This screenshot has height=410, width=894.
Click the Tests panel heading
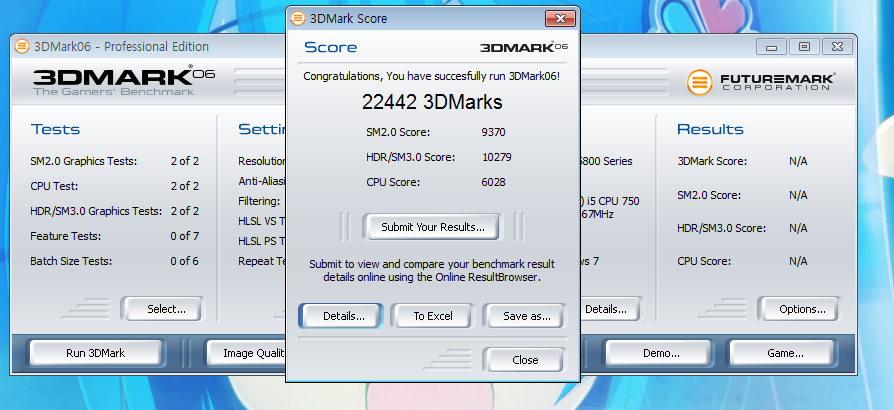[x=55, y=129]
